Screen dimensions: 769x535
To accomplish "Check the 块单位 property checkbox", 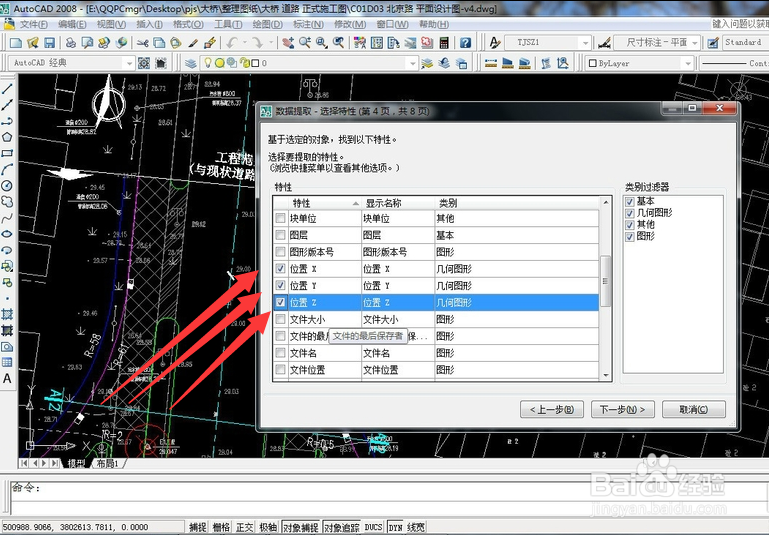I will 280,218.
